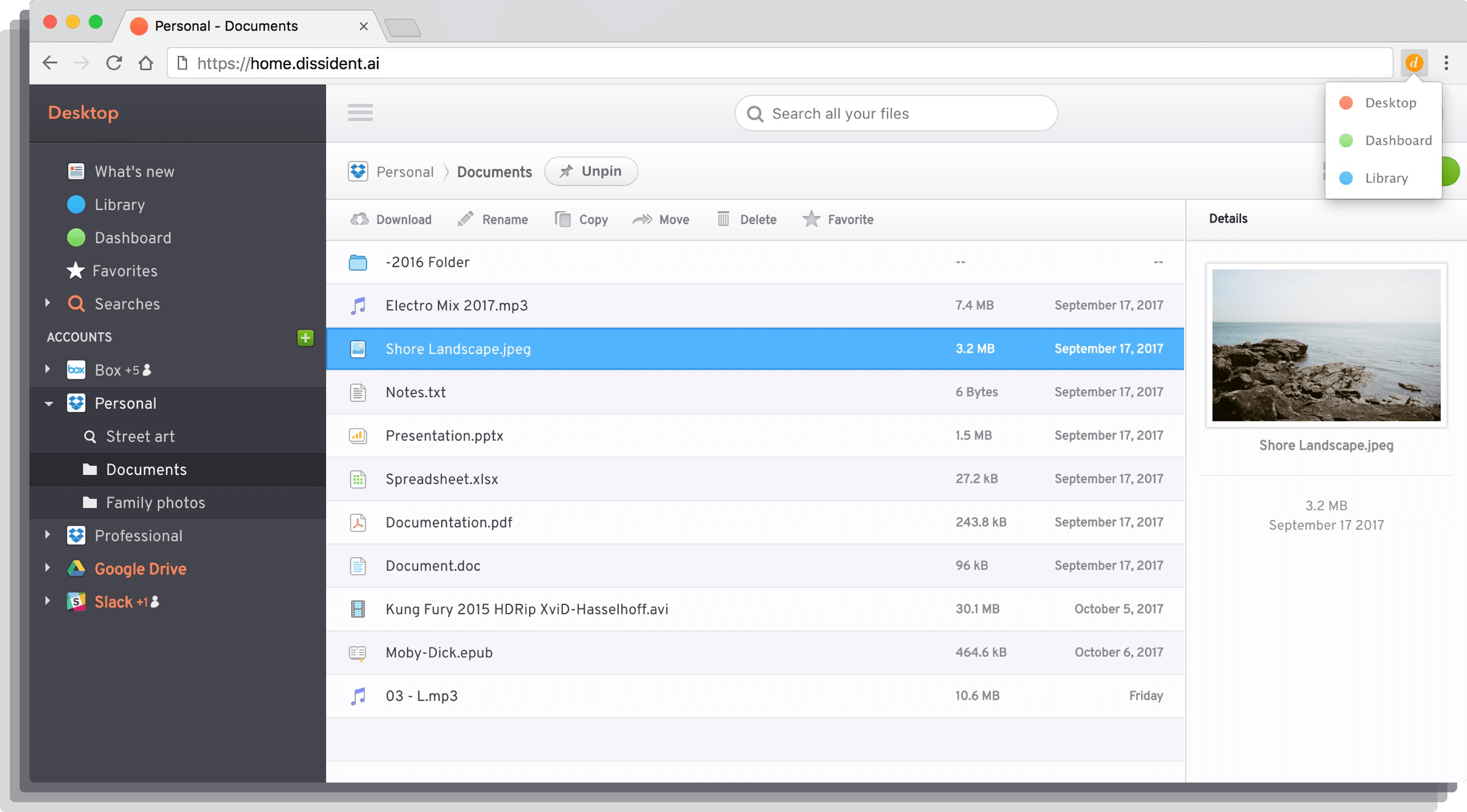Select the Notes.txt file
The width and height of the screenshot is (1467, 812).
coord(755,392)
